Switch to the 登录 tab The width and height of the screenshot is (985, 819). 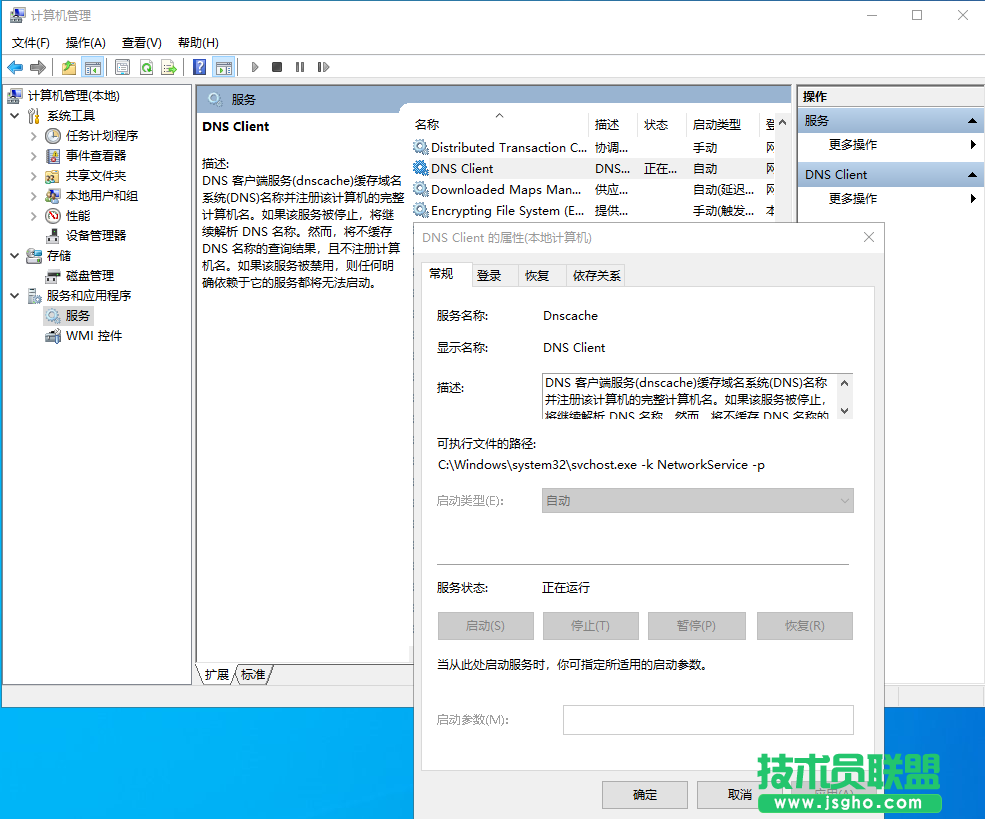click(489, 276)
